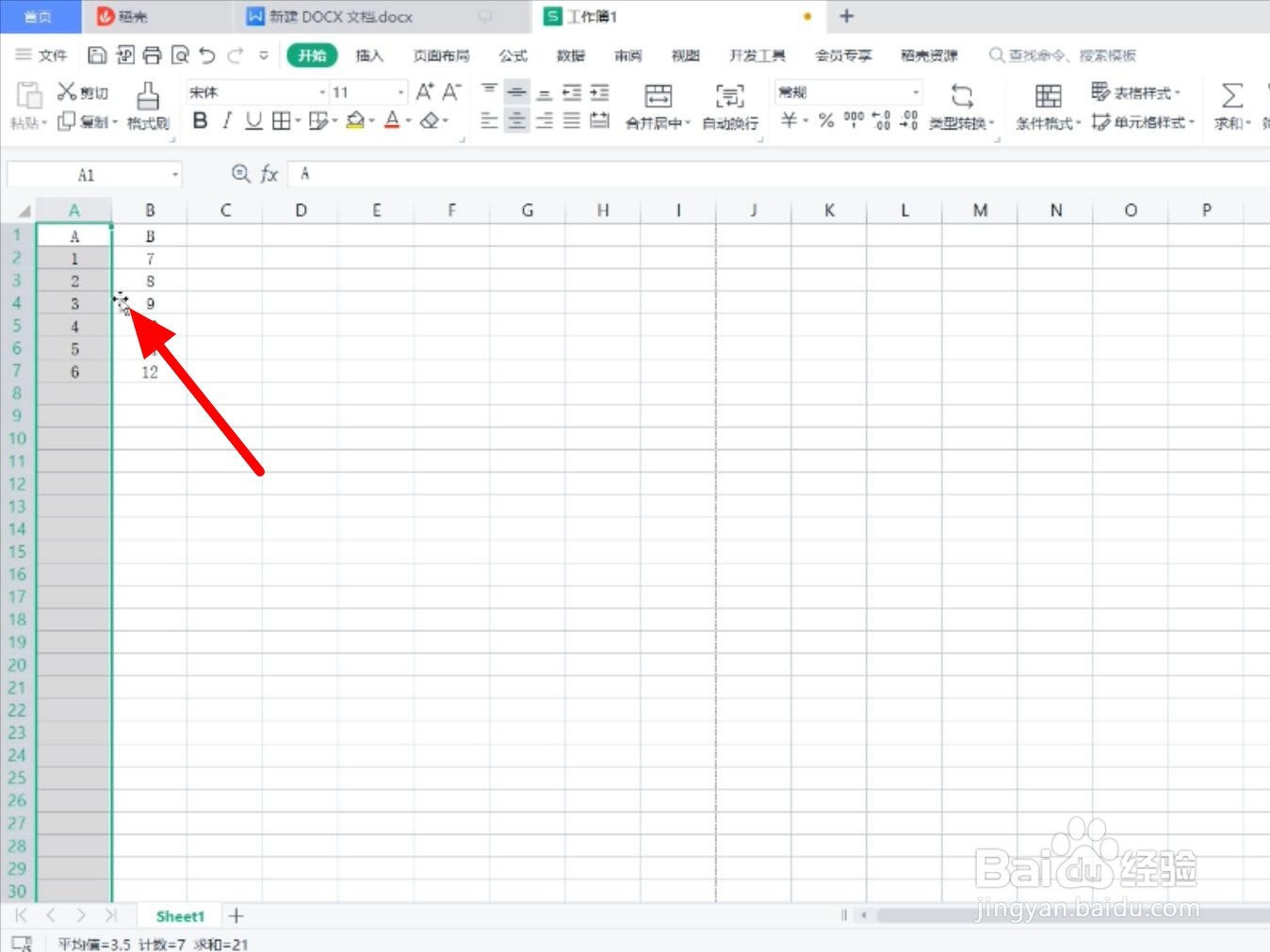Open the fill color dropdown arrow
The image size is (1270, 952).
coord(372,121)
